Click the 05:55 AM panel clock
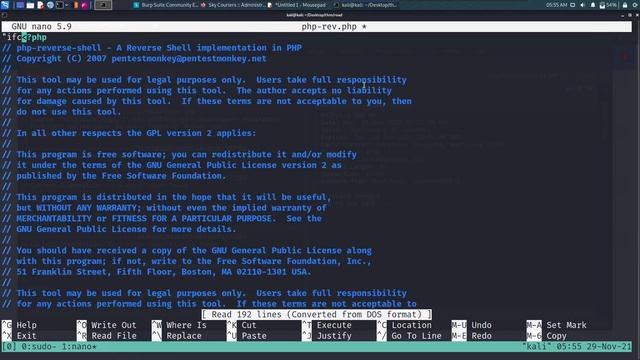640x360 pixels. tap(556, 5)
